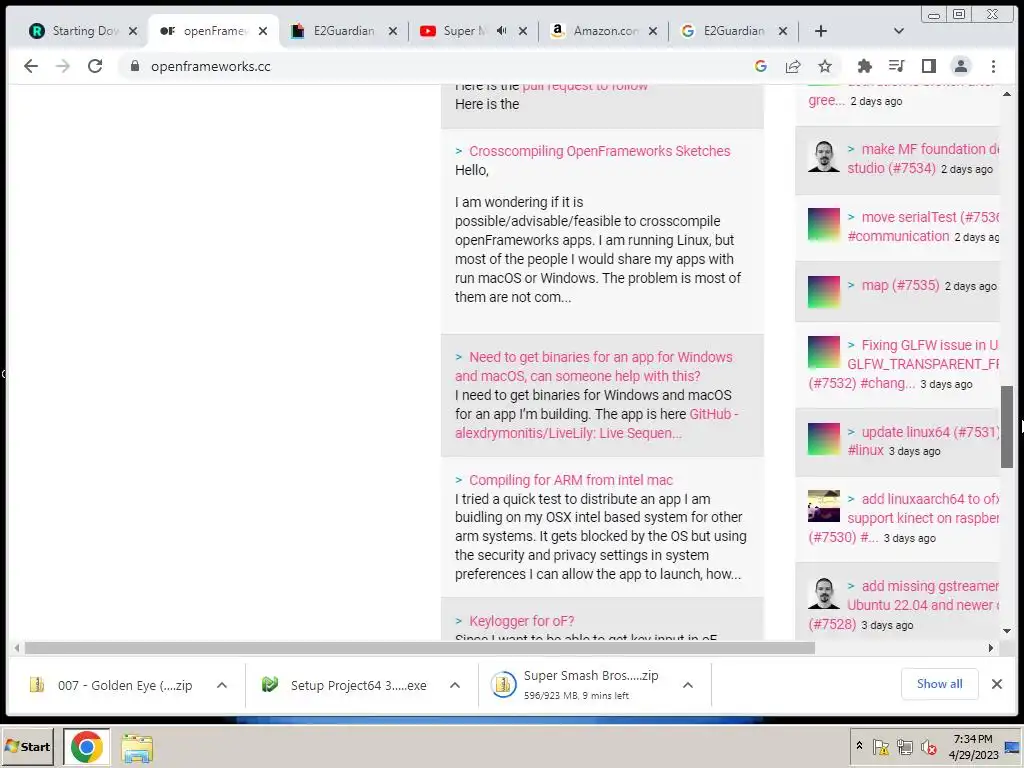Click the page vertical scrollbar thumb
1024x768 pixels.
(1007, 426)
